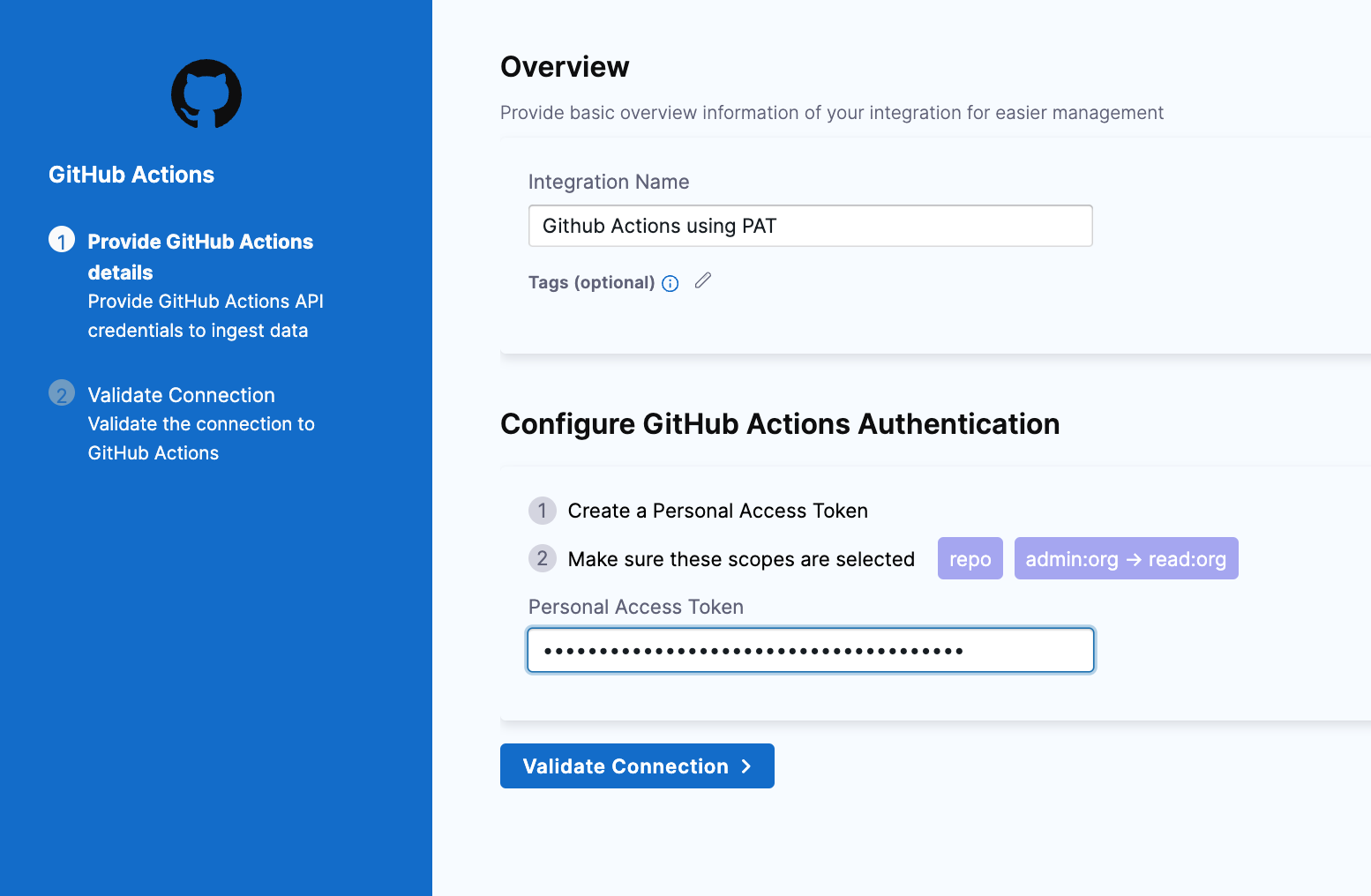Click the chevron arrow inside Validate Connection button
The height and width of the screenshot is (896, 1371).
click(x=746, y=765)
